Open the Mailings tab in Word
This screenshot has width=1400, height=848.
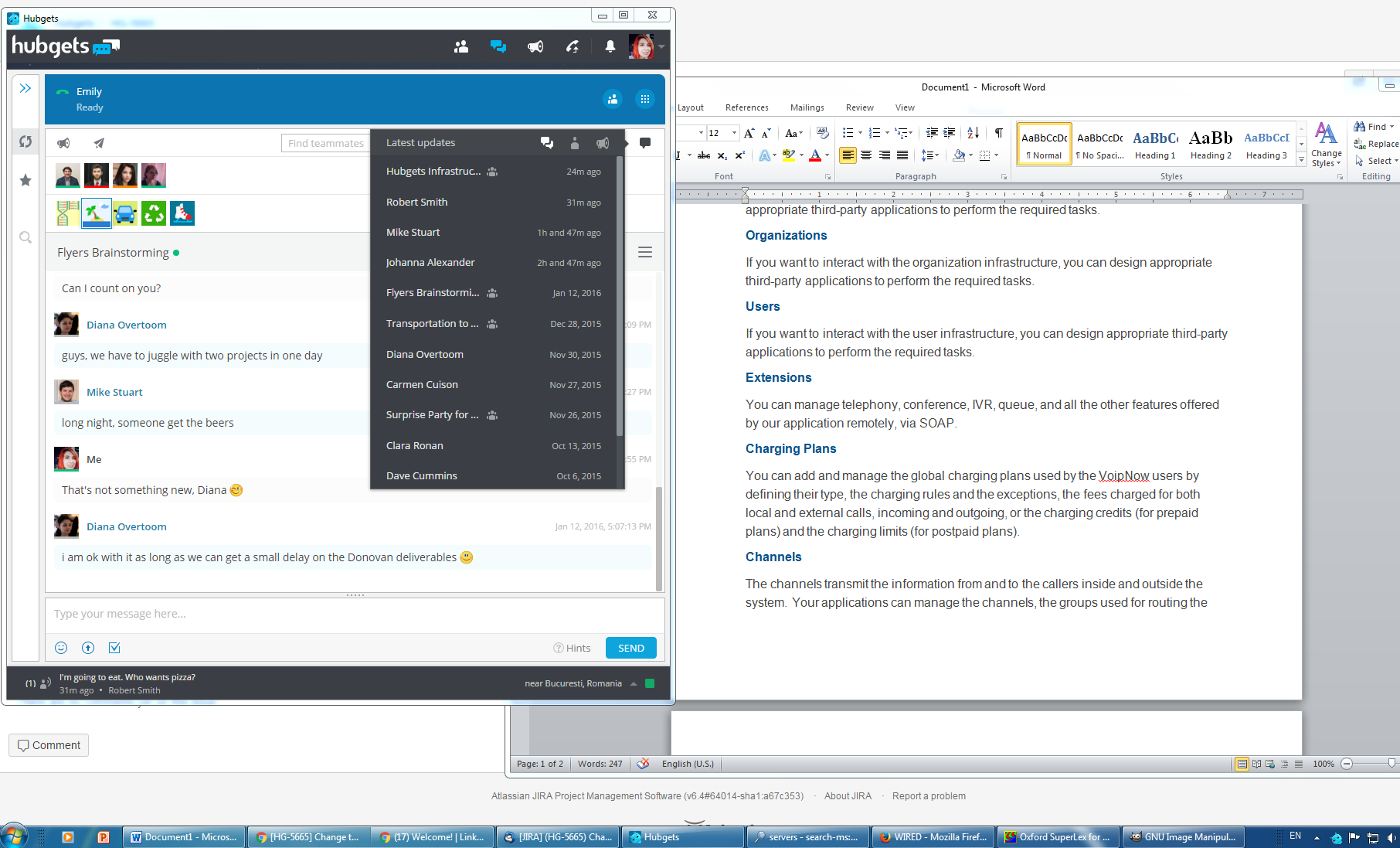[807, 107]
